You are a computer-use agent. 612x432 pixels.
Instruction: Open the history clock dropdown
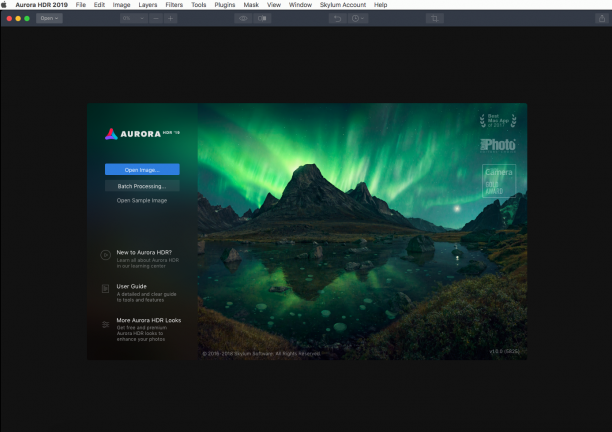coord(358,18)
